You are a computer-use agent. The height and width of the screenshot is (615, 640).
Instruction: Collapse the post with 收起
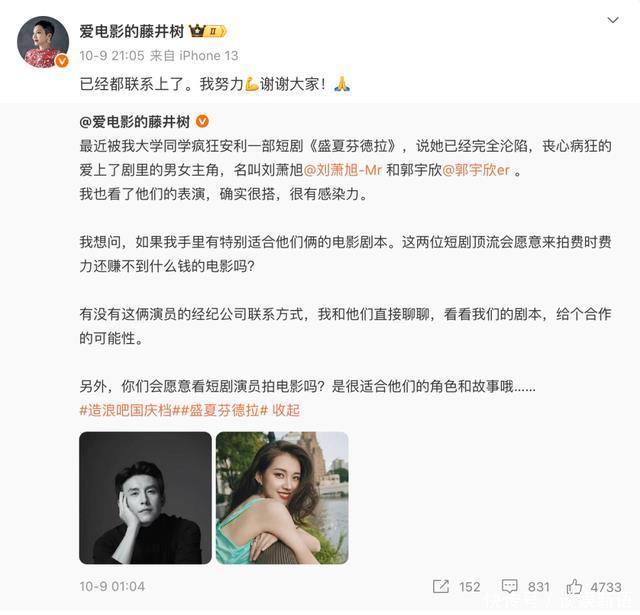point(286,410)
